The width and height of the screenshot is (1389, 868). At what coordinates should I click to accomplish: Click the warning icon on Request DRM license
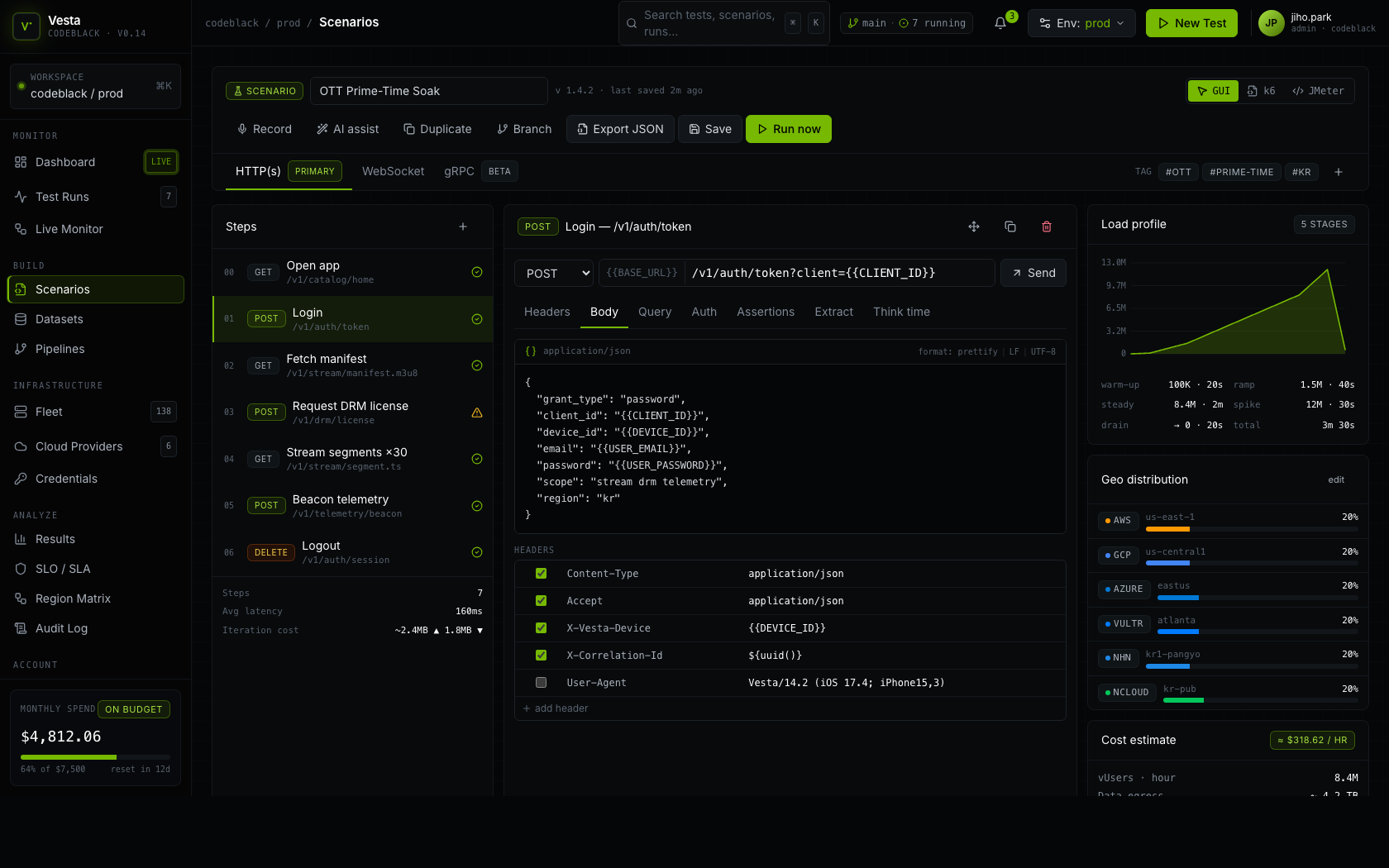pos(477,413)
